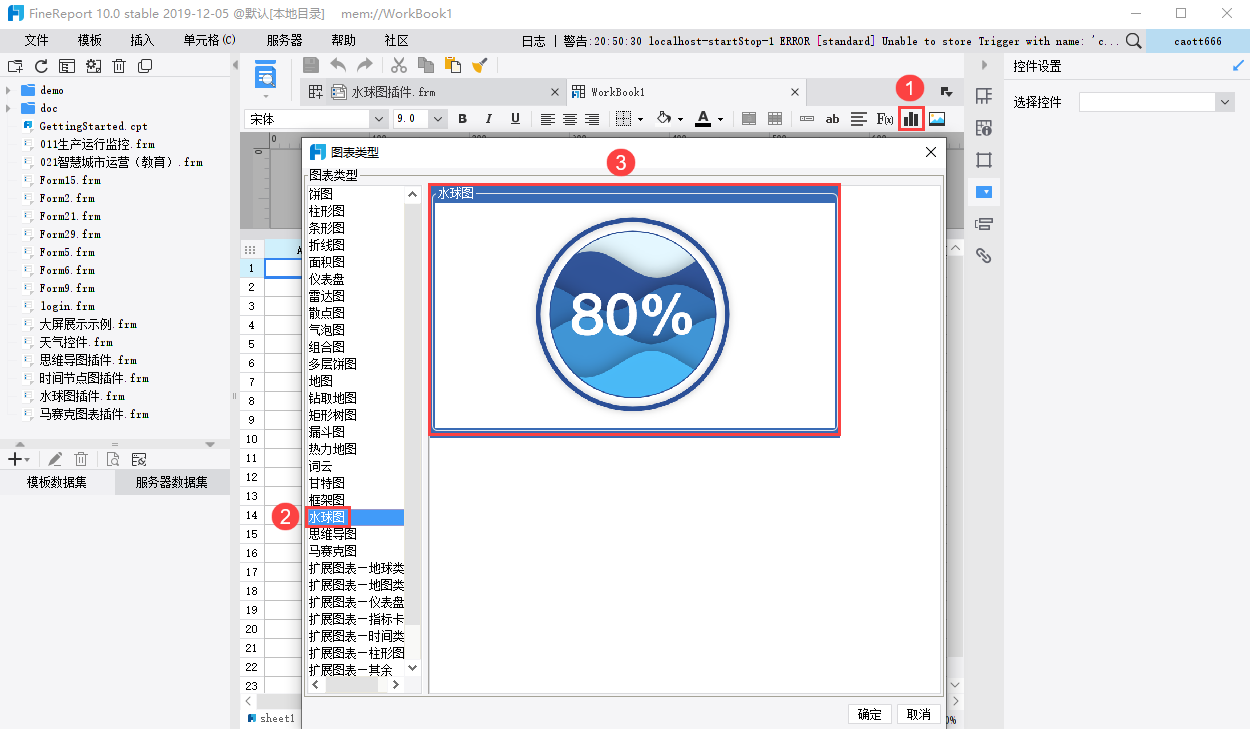This screenshot has height=729, width=1250.
Task: Toggle italic text formatting
Action: coord(489,118)
